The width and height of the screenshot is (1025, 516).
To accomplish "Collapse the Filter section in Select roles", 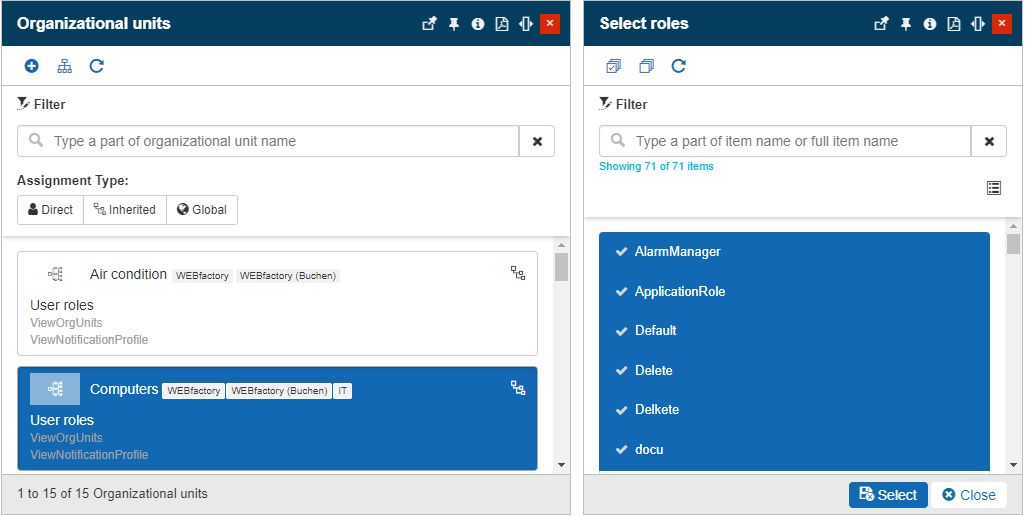I will pos(624,104).
